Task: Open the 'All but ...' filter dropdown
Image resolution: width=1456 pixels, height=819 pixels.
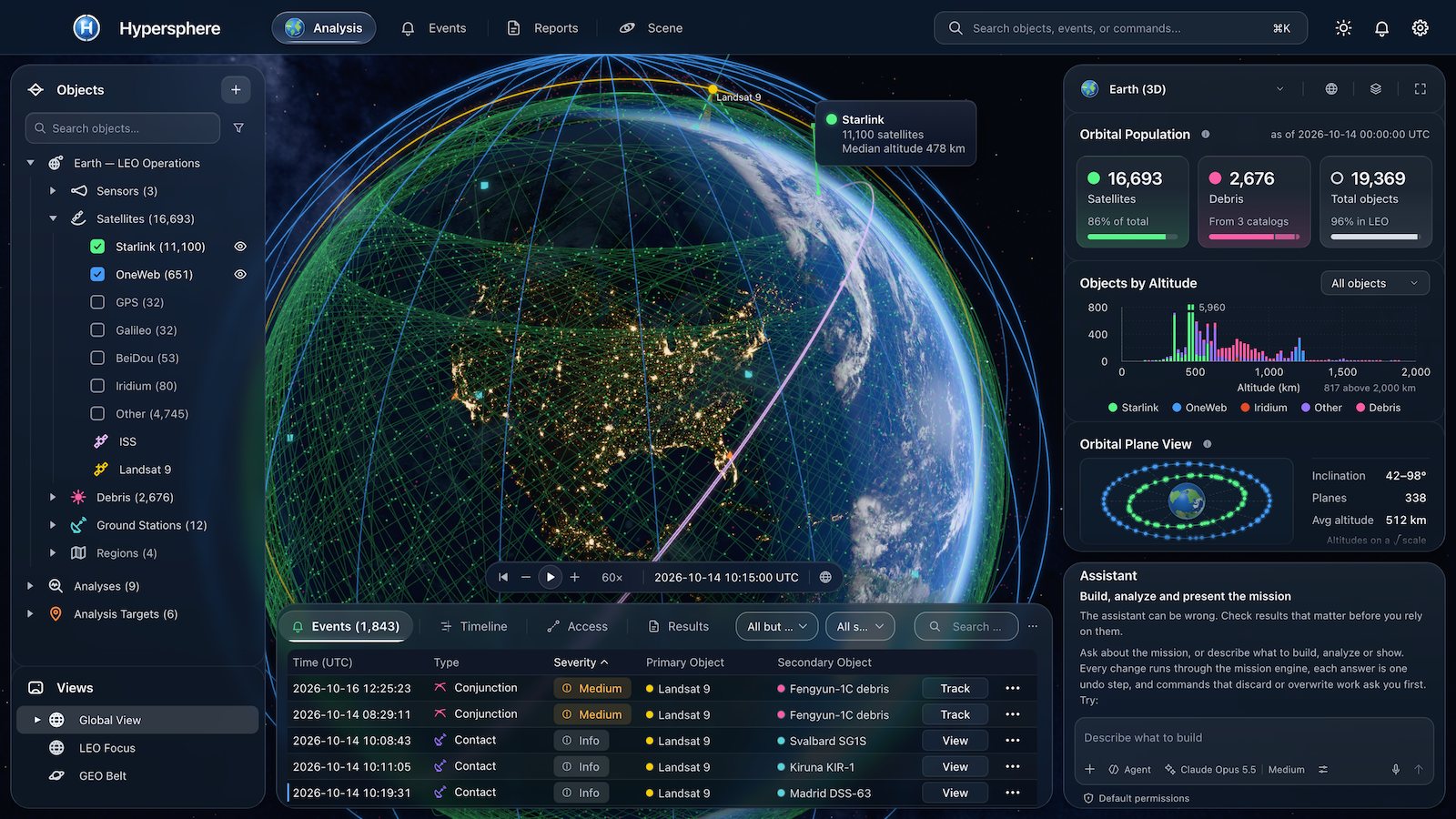Action: click(776, 626)
